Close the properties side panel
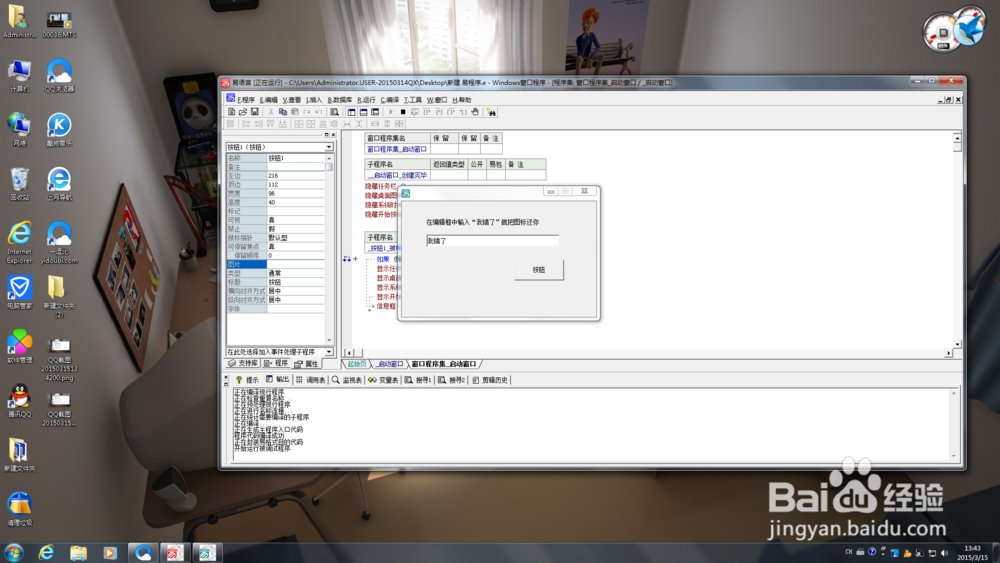The image size is (1000, 563). [x=333, y=135]
